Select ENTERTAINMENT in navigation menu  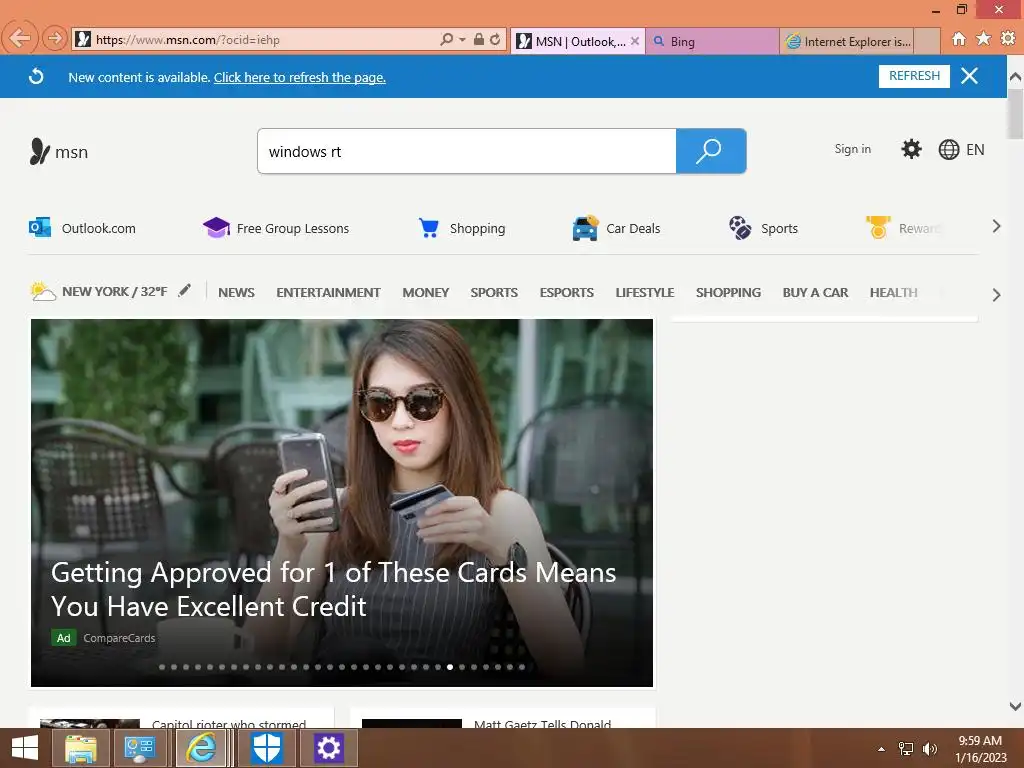[328, 293]
